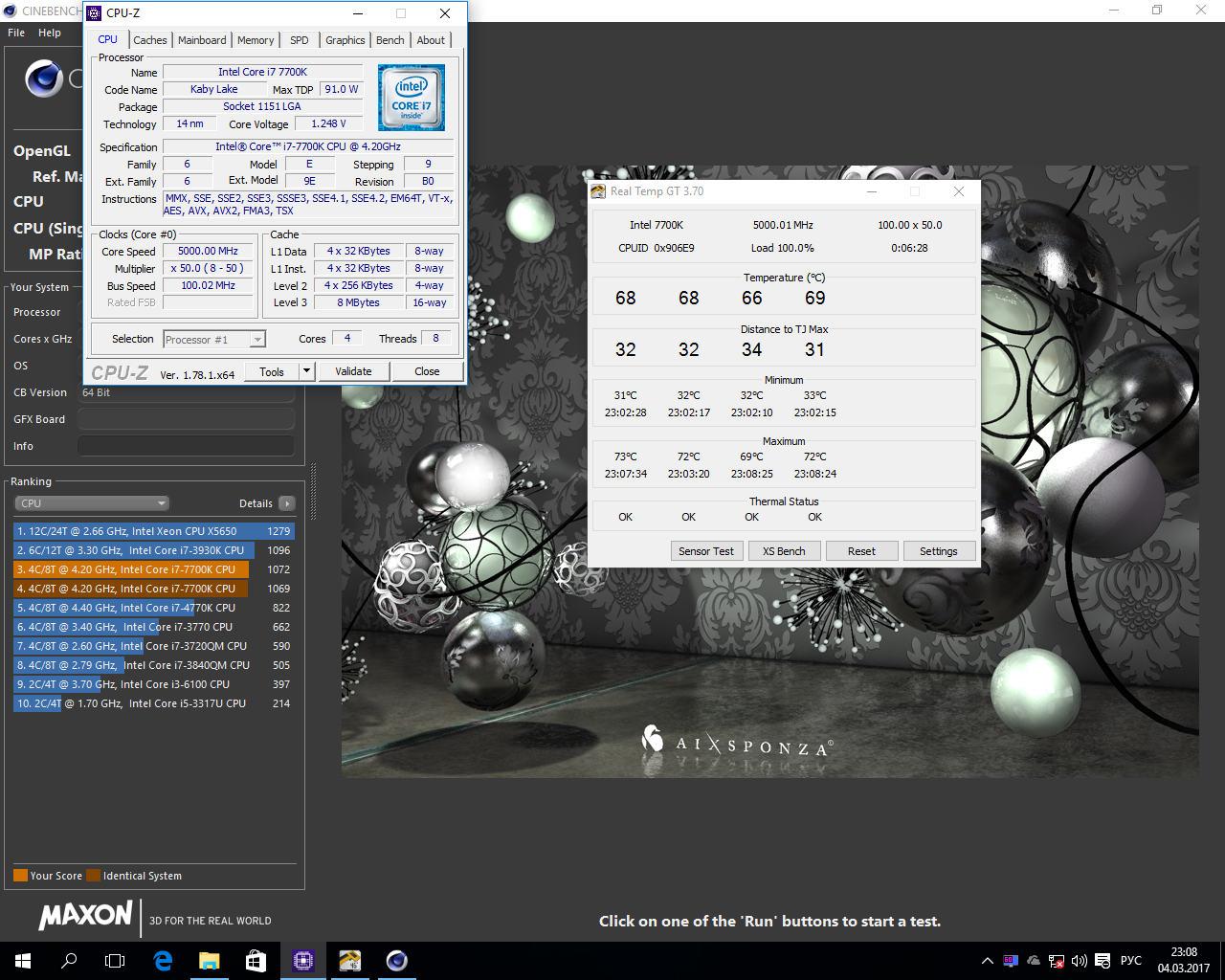
Task: Open Windows Store taskbar icon
Action: [256, 961]
